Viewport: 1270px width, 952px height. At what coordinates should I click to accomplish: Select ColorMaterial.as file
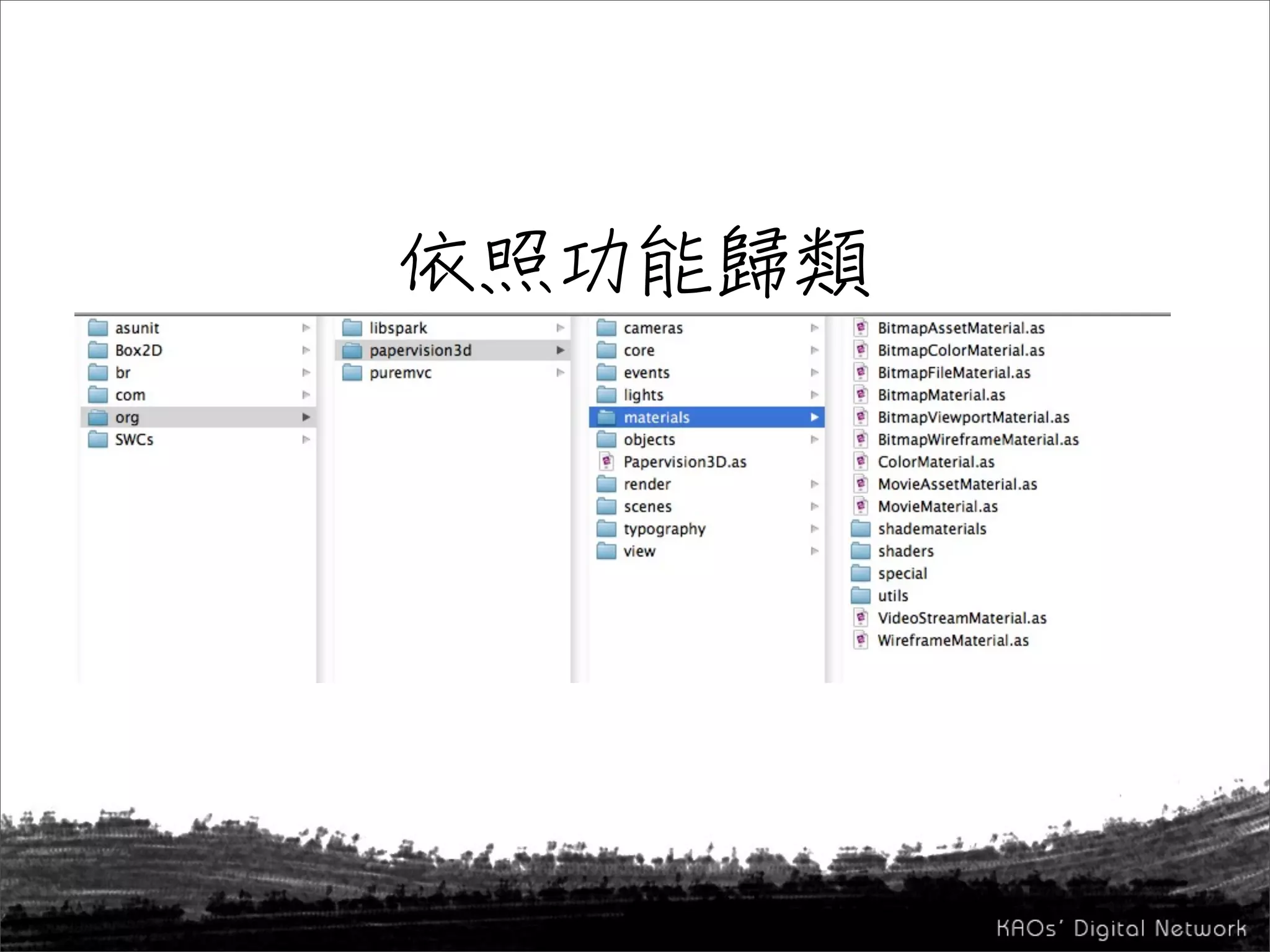point(936,462)
